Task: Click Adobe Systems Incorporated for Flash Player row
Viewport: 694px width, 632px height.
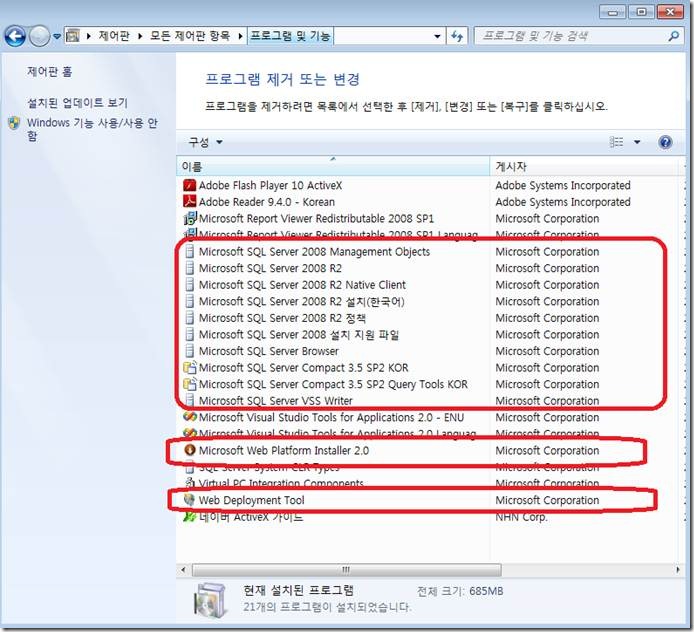Action: click(x=563, y=185)
